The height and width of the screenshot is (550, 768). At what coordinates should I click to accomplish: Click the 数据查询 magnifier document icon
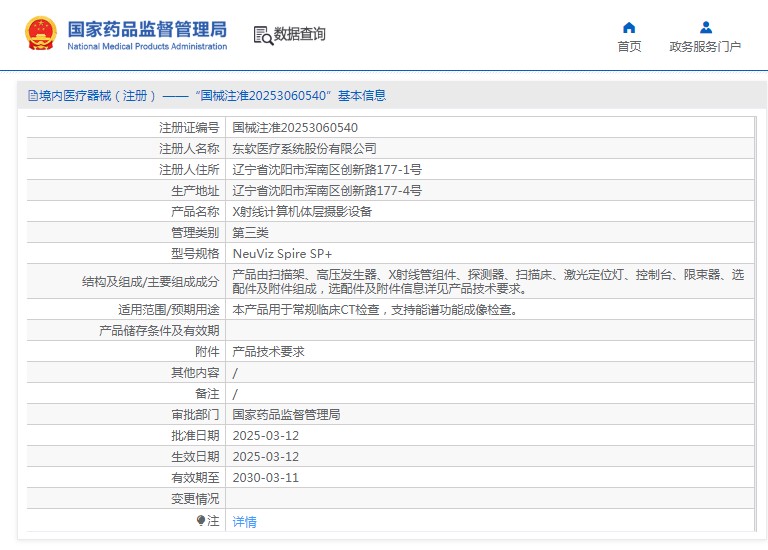[262, 35]
